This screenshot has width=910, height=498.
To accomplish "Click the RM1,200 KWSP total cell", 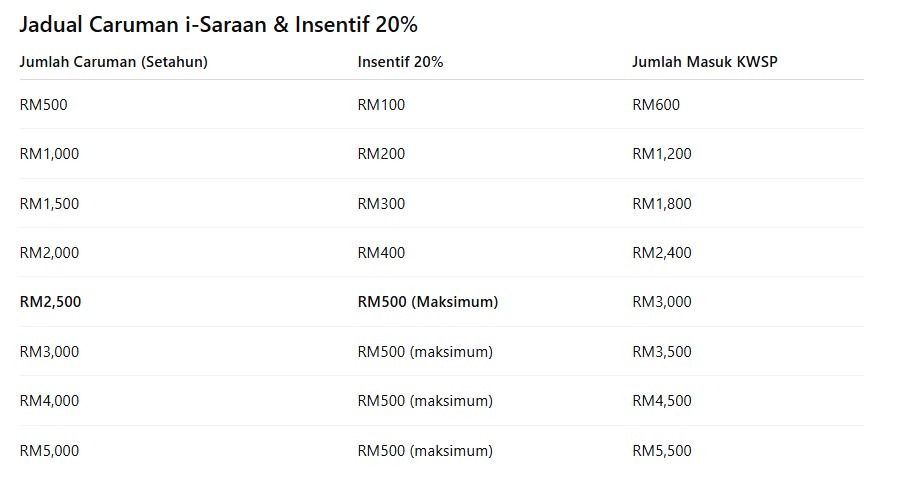I will tap(661, 154).
